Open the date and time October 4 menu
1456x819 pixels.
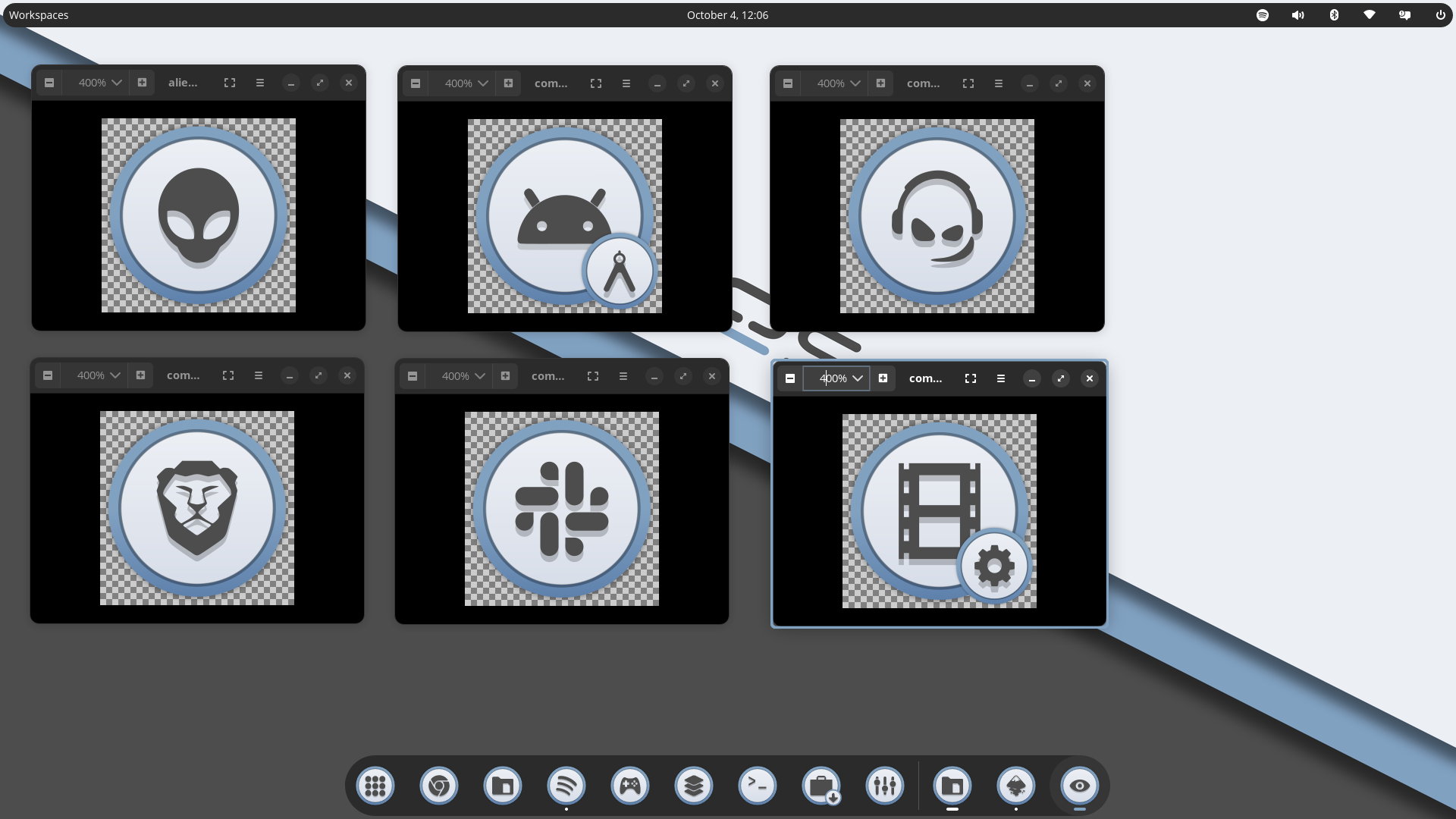(727, 15)
